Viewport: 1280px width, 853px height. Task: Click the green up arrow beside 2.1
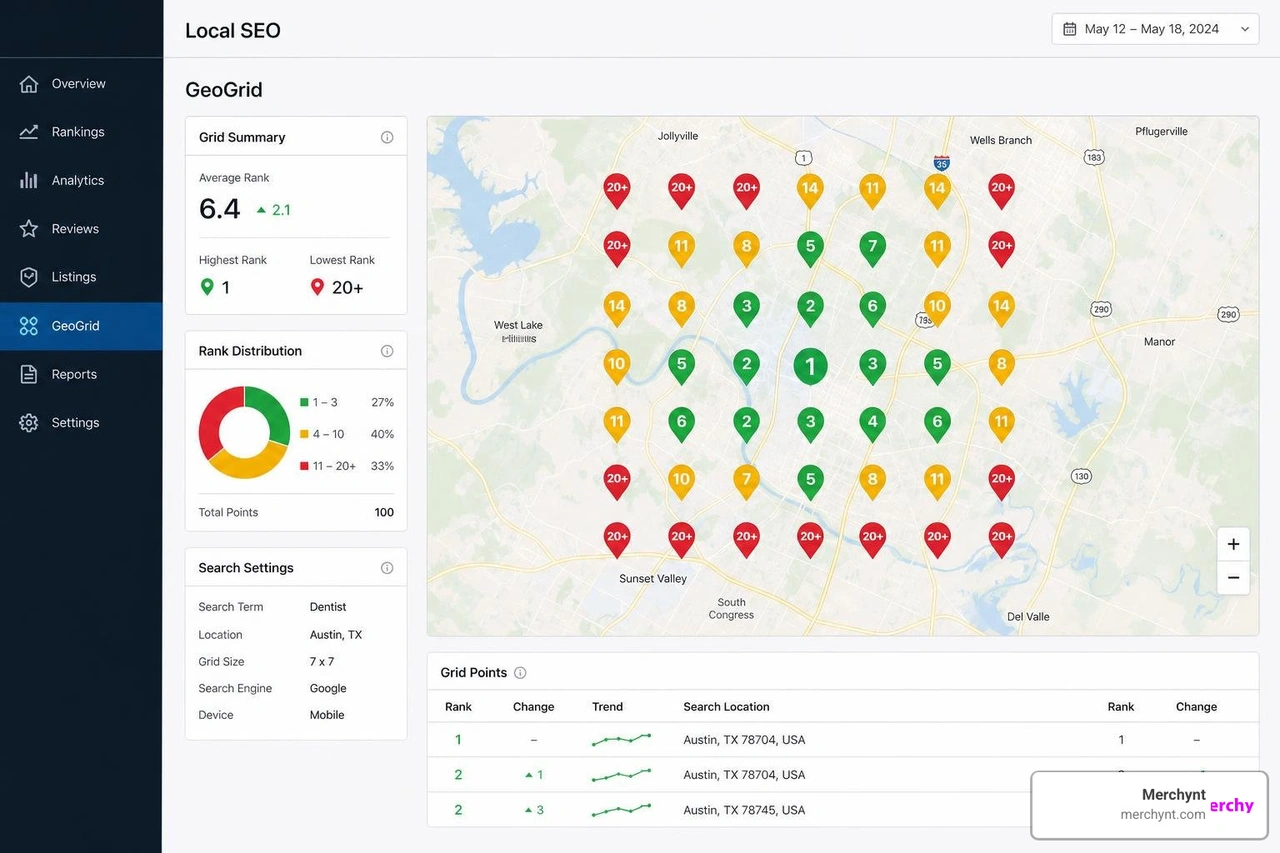(x=261, y=210)
